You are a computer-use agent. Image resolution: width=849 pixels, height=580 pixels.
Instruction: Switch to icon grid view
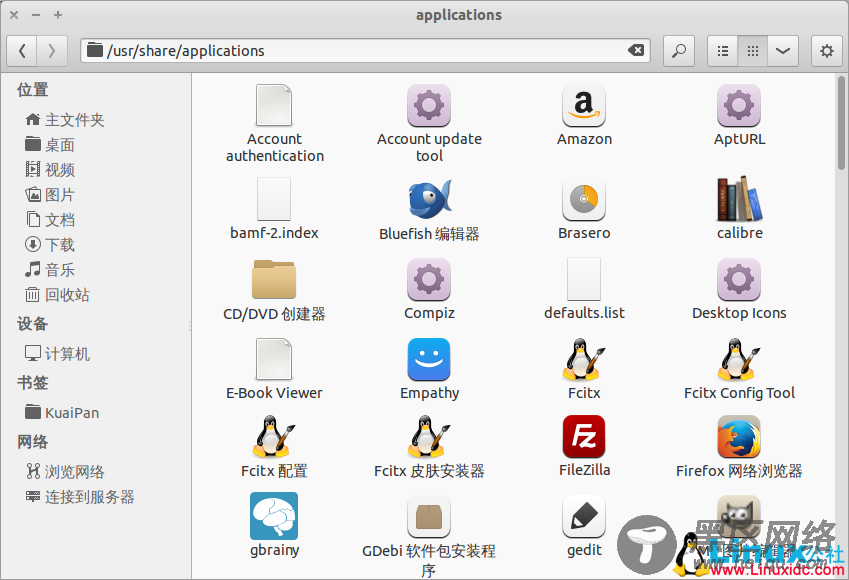coord(753,51)
